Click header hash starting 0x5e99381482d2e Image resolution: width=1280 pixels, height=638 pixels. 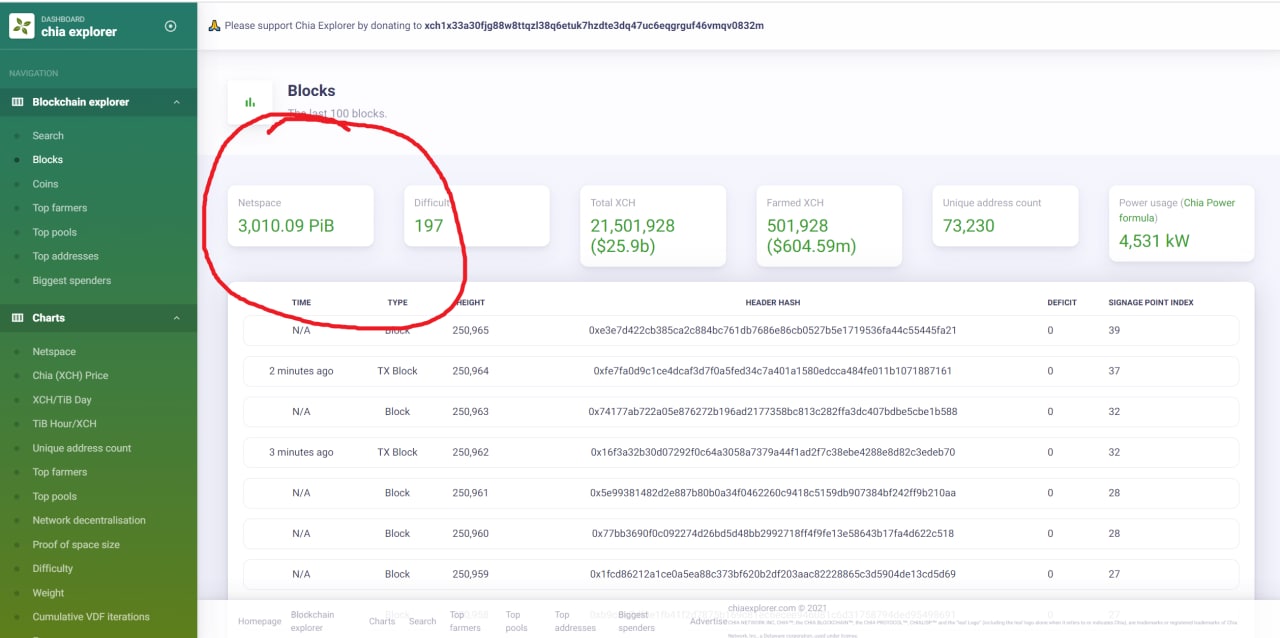[773, 493]
